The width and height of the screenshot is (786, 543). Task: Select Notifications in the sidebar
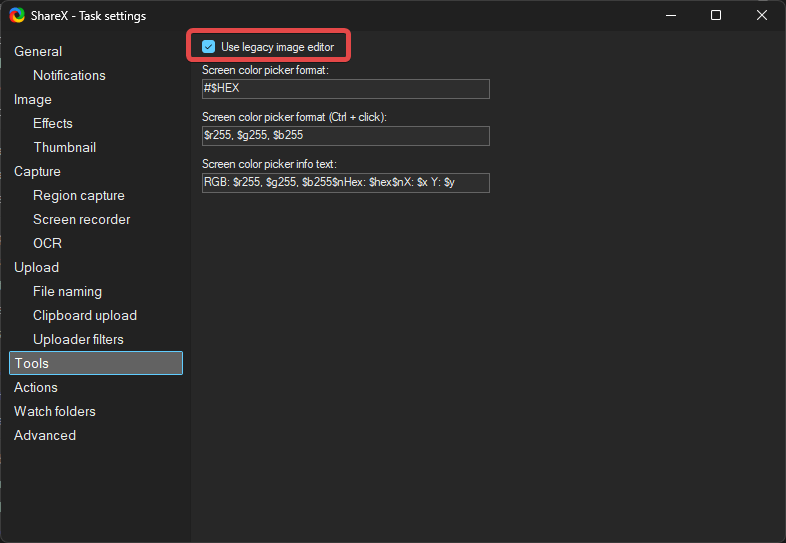69,75
